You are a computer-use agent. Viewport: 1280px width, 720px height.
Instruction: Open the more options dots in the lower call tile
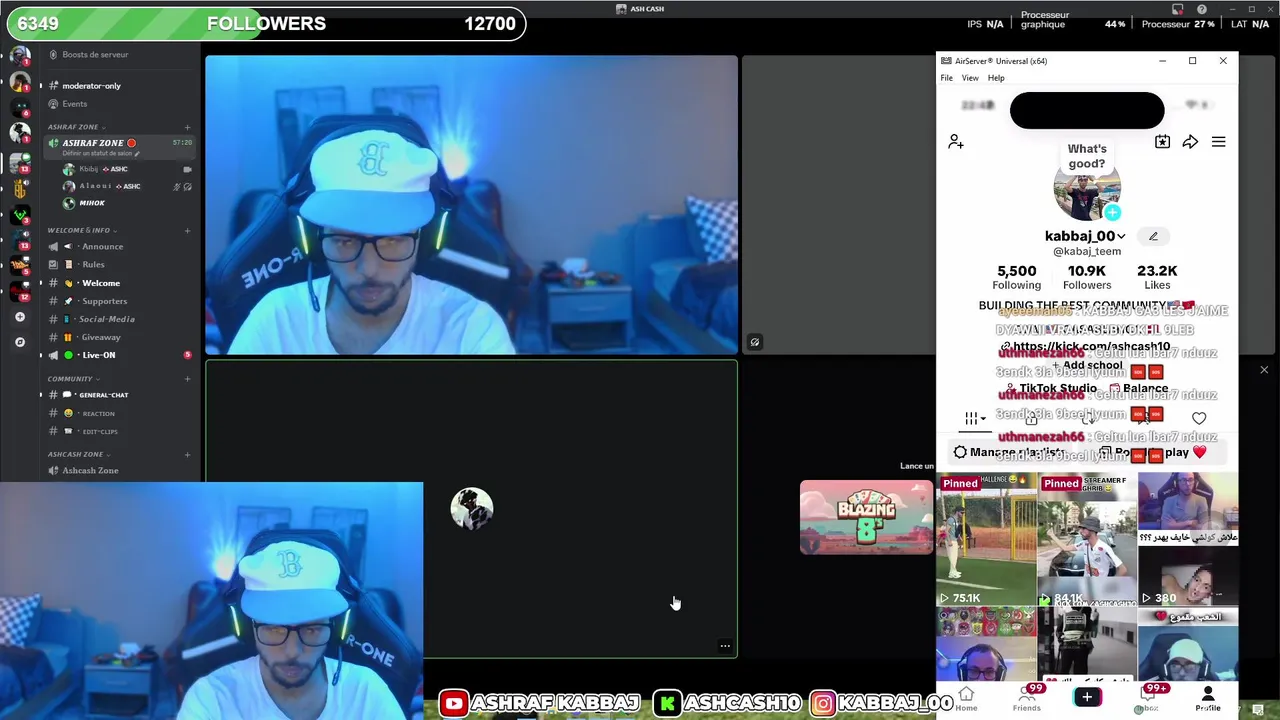(725, 646)
